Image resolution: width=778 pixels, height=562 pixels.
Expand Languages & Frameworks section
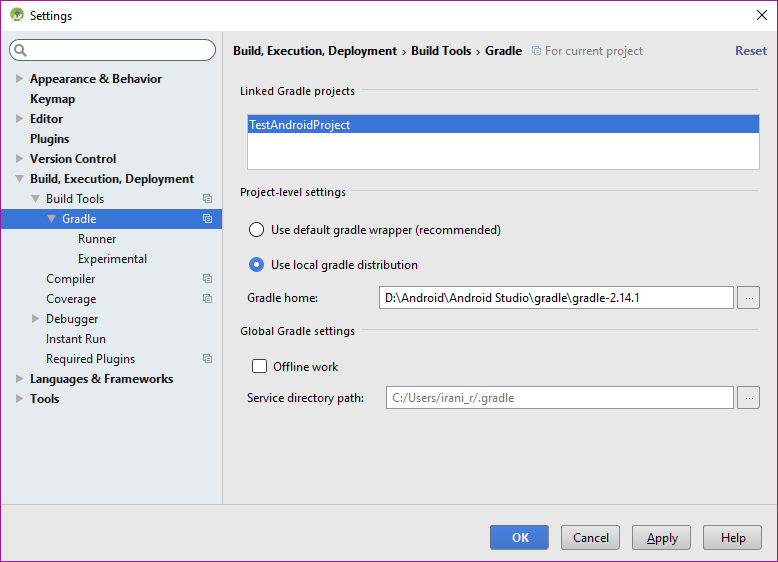pos(19,378)
